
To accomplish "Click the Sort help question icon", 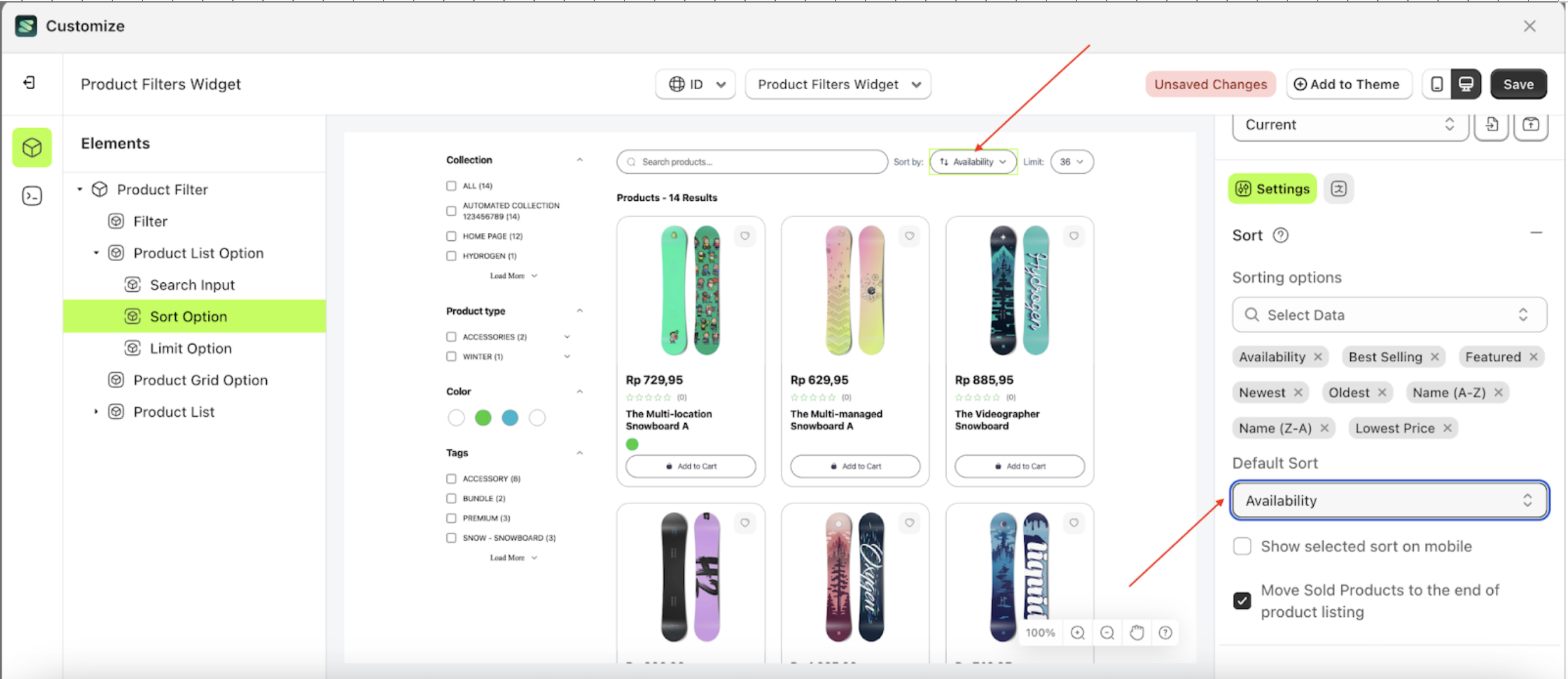I will pyautogui.click(x=1280, y=235).
